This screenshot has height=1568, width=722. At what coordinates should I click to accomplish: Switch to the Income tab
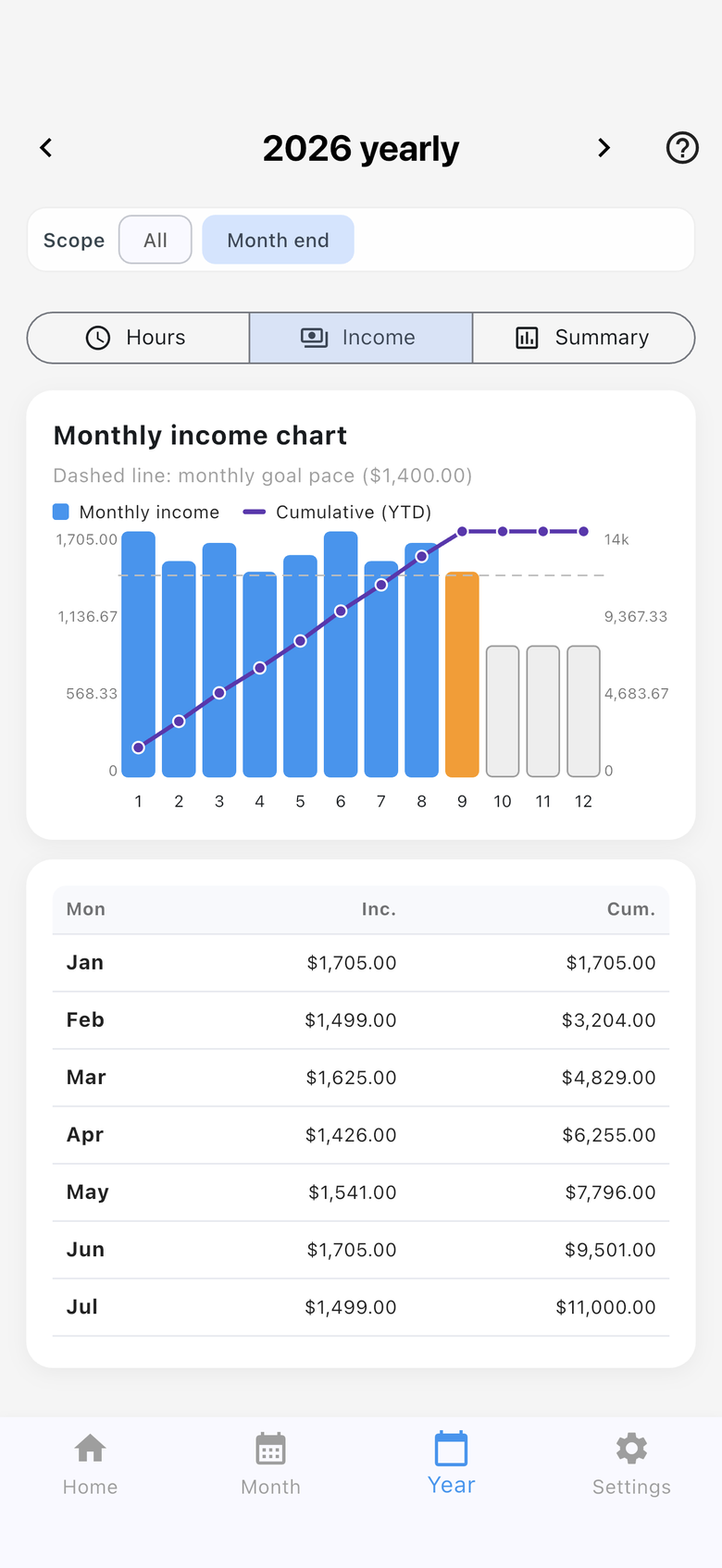click(x=361, y=338)
